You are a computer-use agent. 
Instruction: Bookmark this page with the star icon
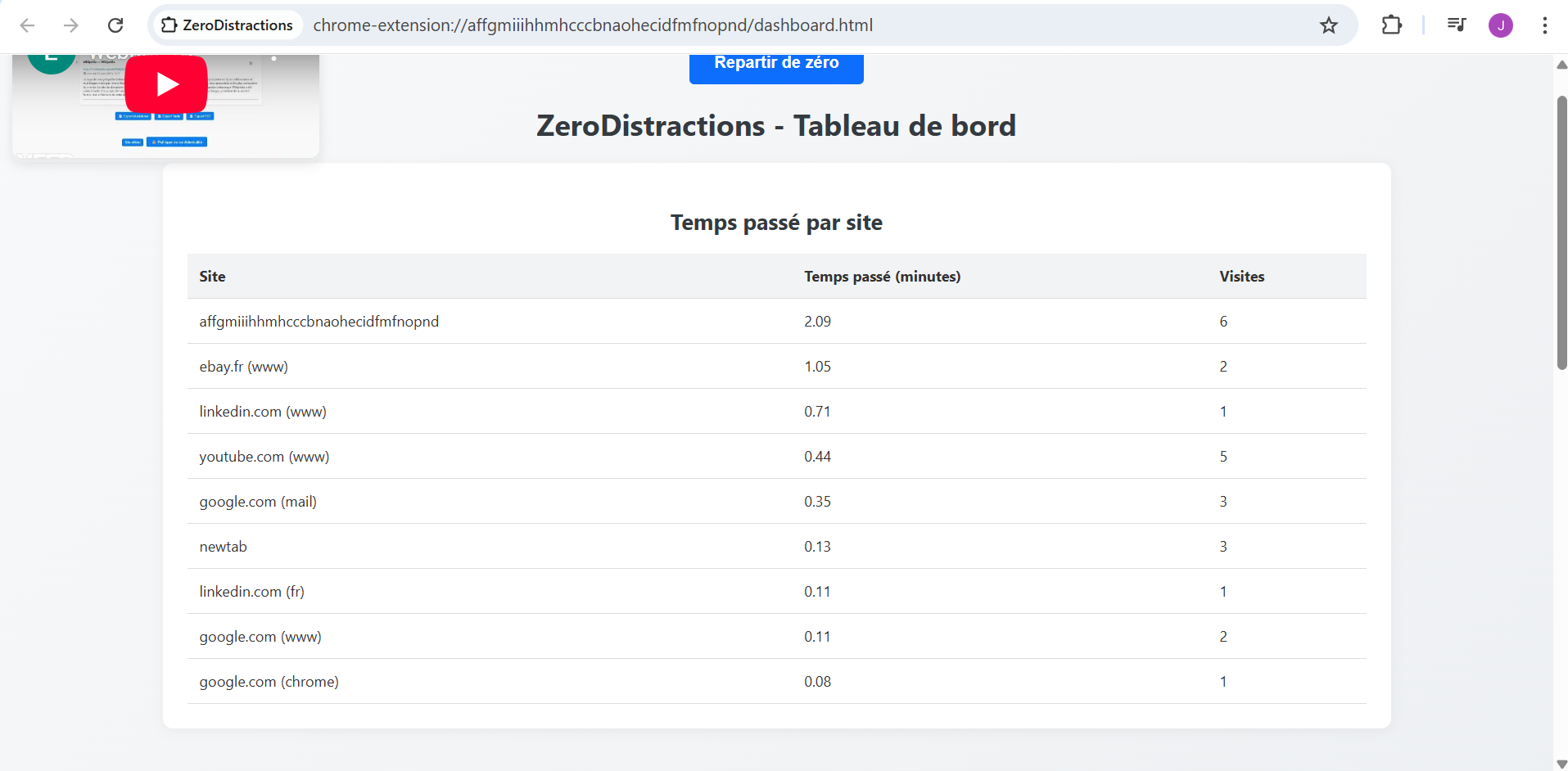(x=1328, y=25)
